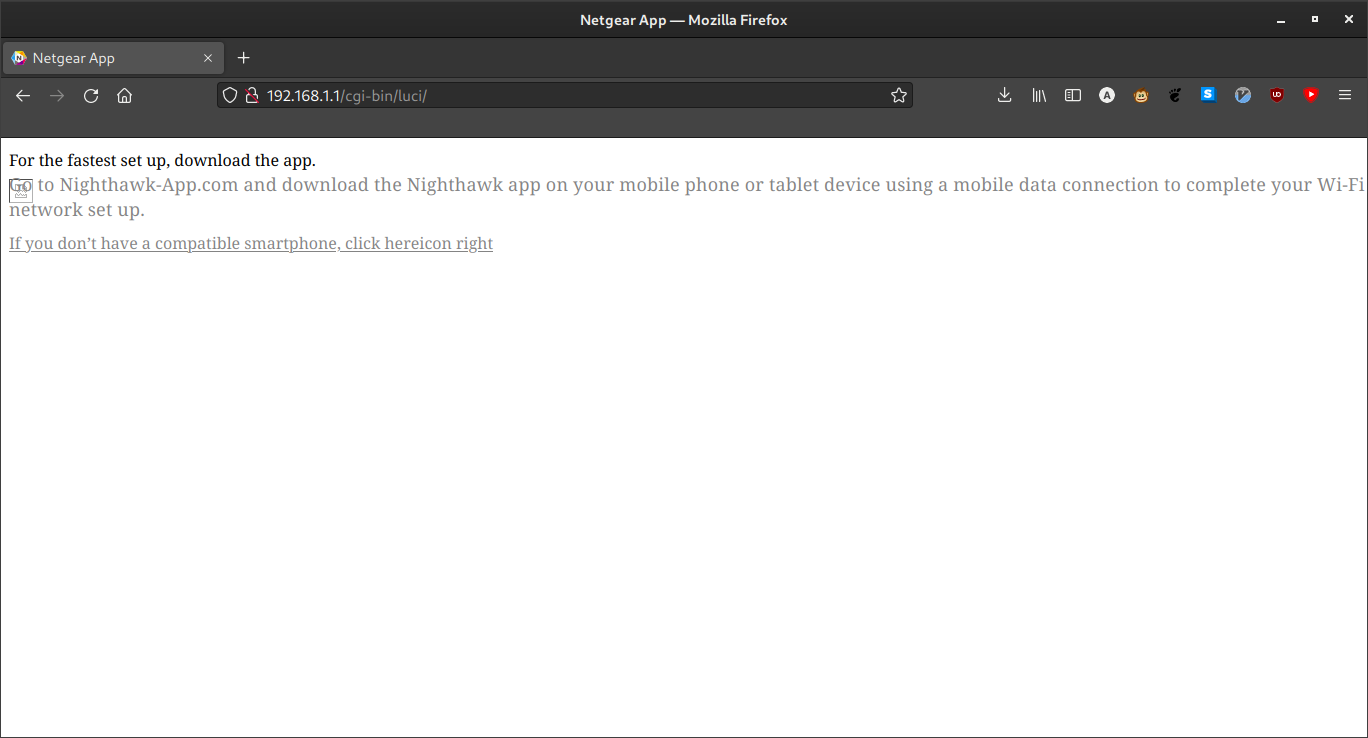Bookmark this page with the star
Screen dimensions: 1368x738
898,96
